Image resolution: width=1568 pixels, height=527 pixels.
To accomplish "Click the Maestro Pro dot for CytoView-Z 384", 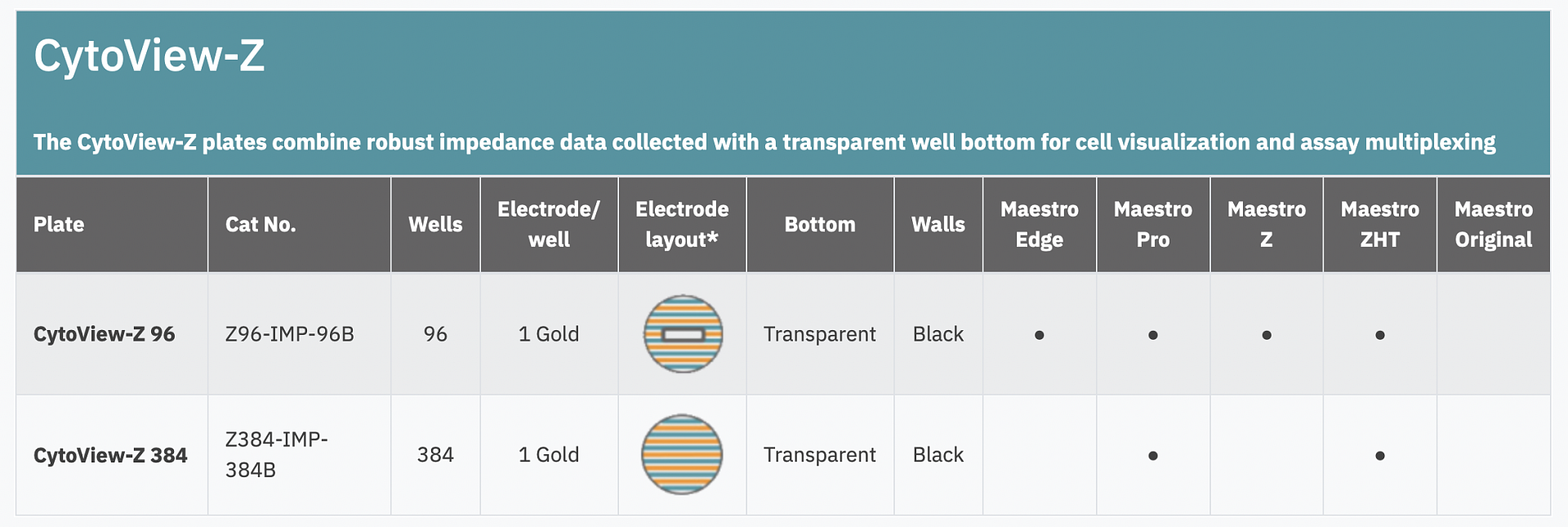I will (1152, 456).
